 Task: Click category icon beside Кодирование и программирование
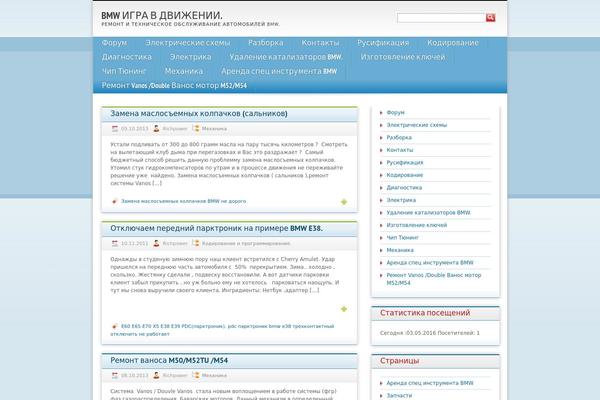(x=196, y=243)
